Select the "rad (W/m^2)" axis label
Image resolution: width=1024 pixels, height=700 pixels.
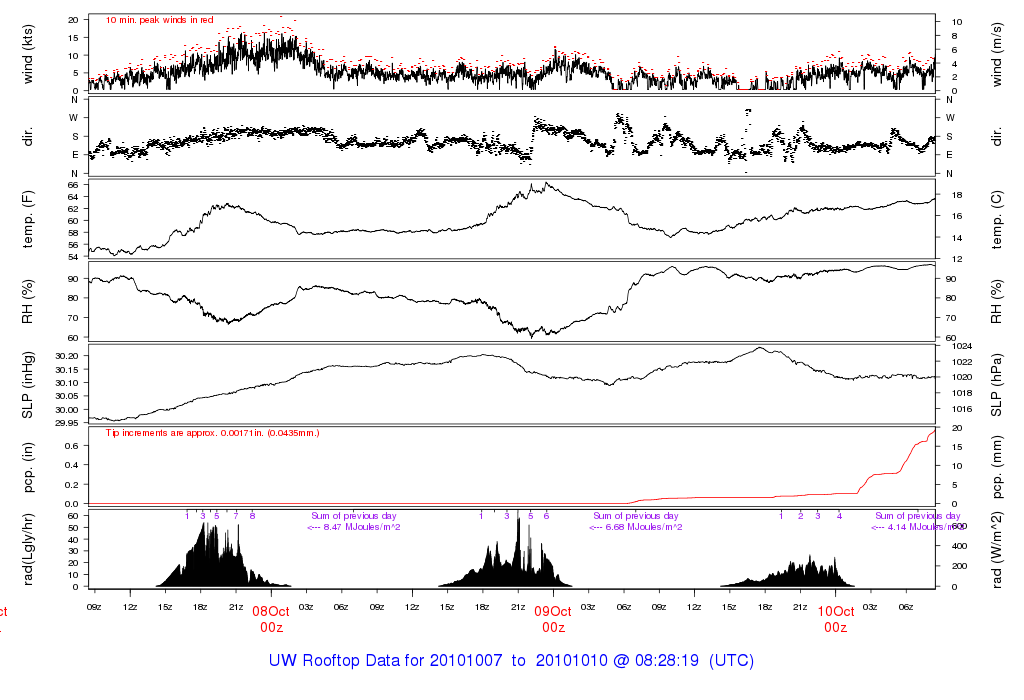point(997,549)
